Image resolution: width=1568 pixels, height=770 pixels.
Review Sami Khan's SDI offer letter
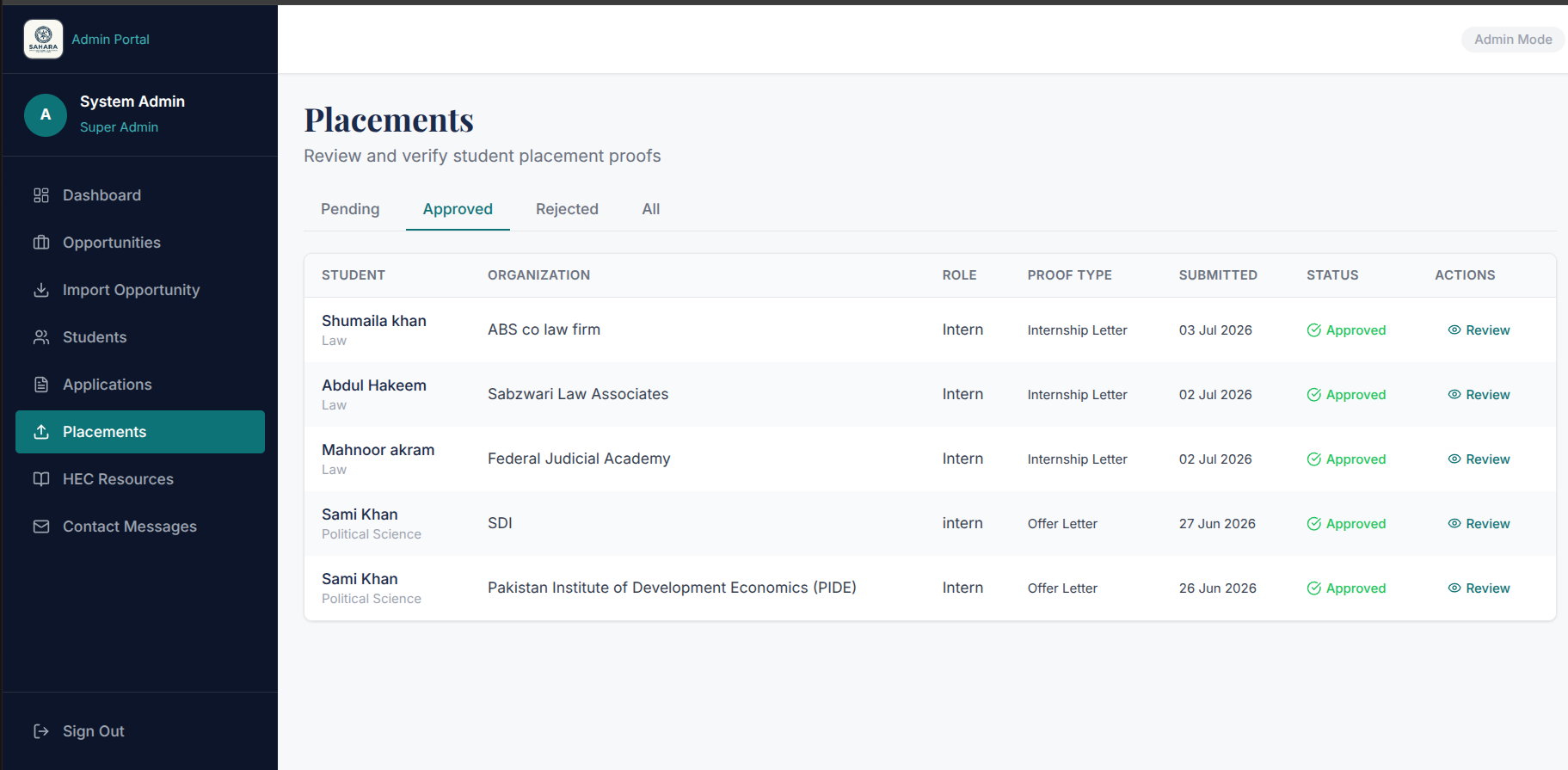pos(1479,524)
